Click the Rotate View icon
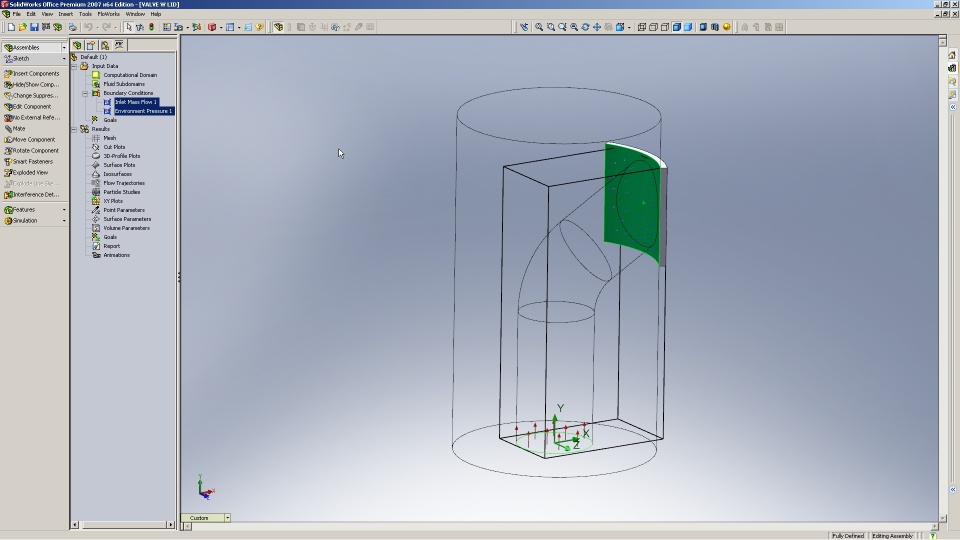This screenshot has height=540, width=960. click(585, 27)
